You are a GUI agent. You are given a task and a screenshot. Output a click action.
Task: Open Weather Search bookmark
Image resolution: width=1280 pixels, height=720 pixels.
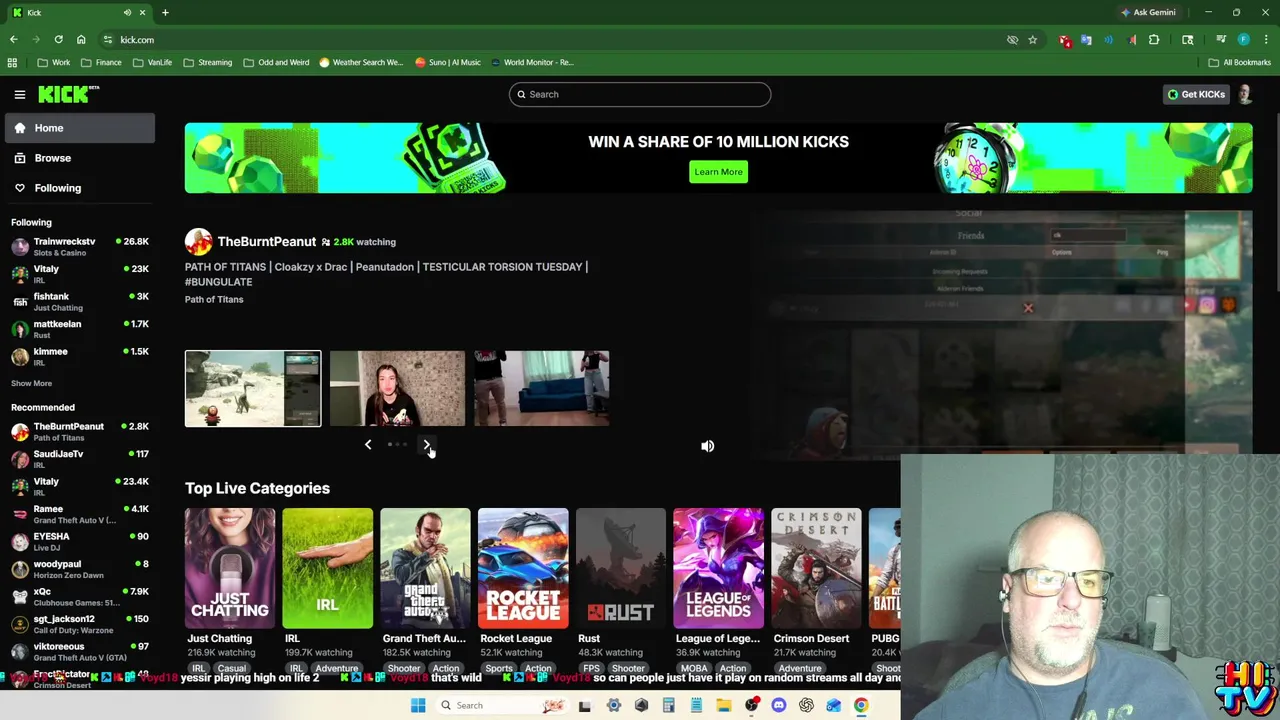tap(361, 62)
